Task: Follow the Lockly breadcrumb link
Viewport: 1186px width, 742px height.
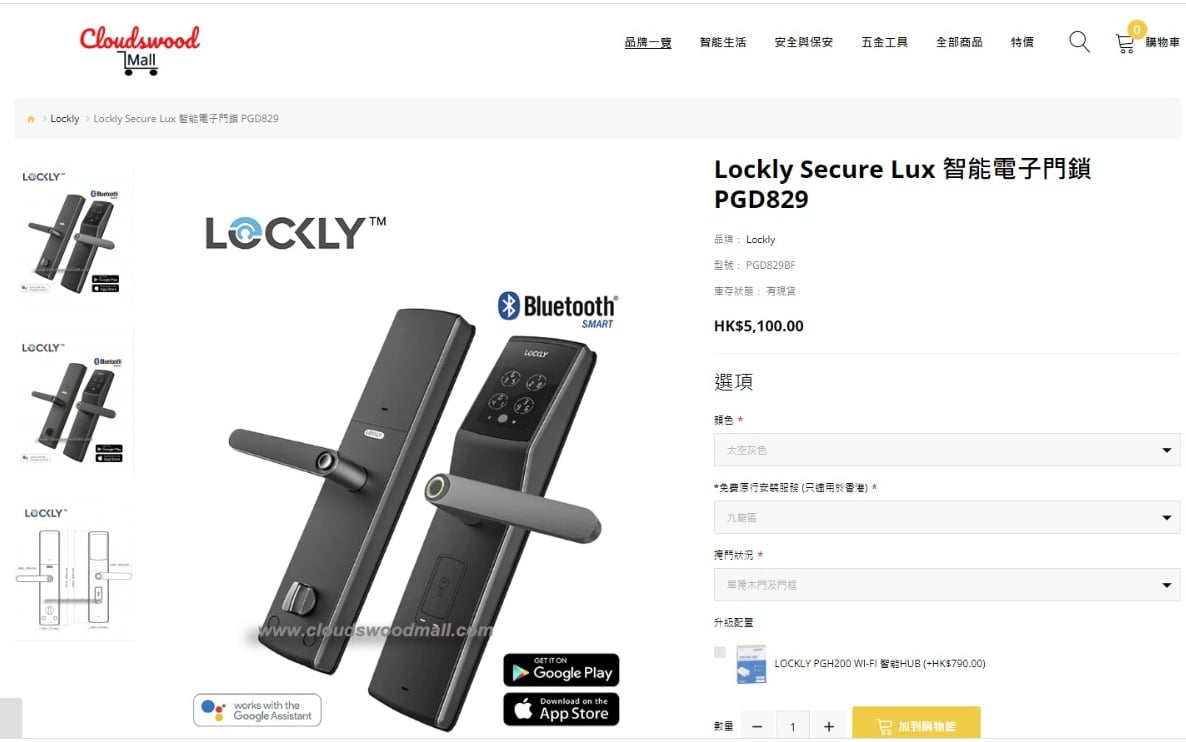Action: coord(65,119)
